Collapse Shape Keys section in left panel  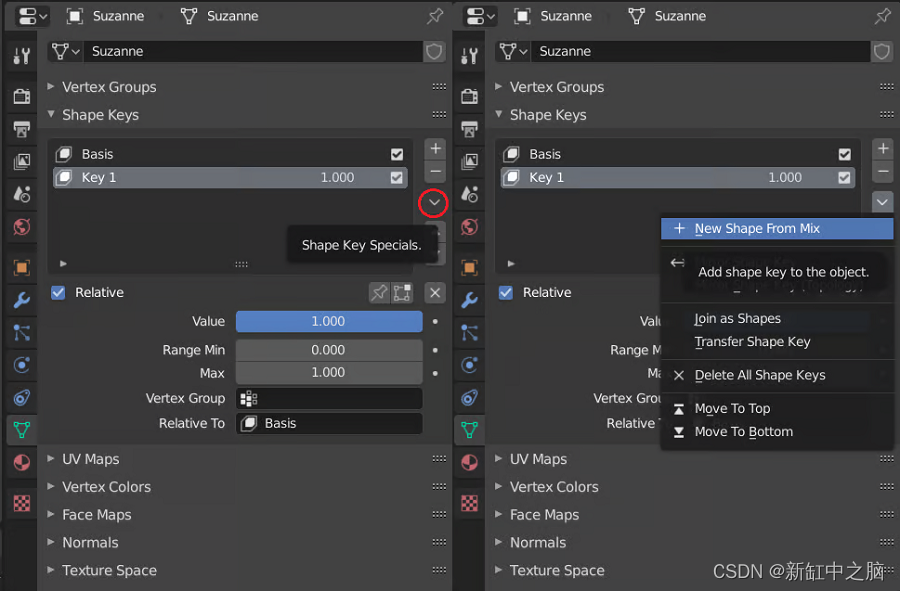[x=100, y=115]
